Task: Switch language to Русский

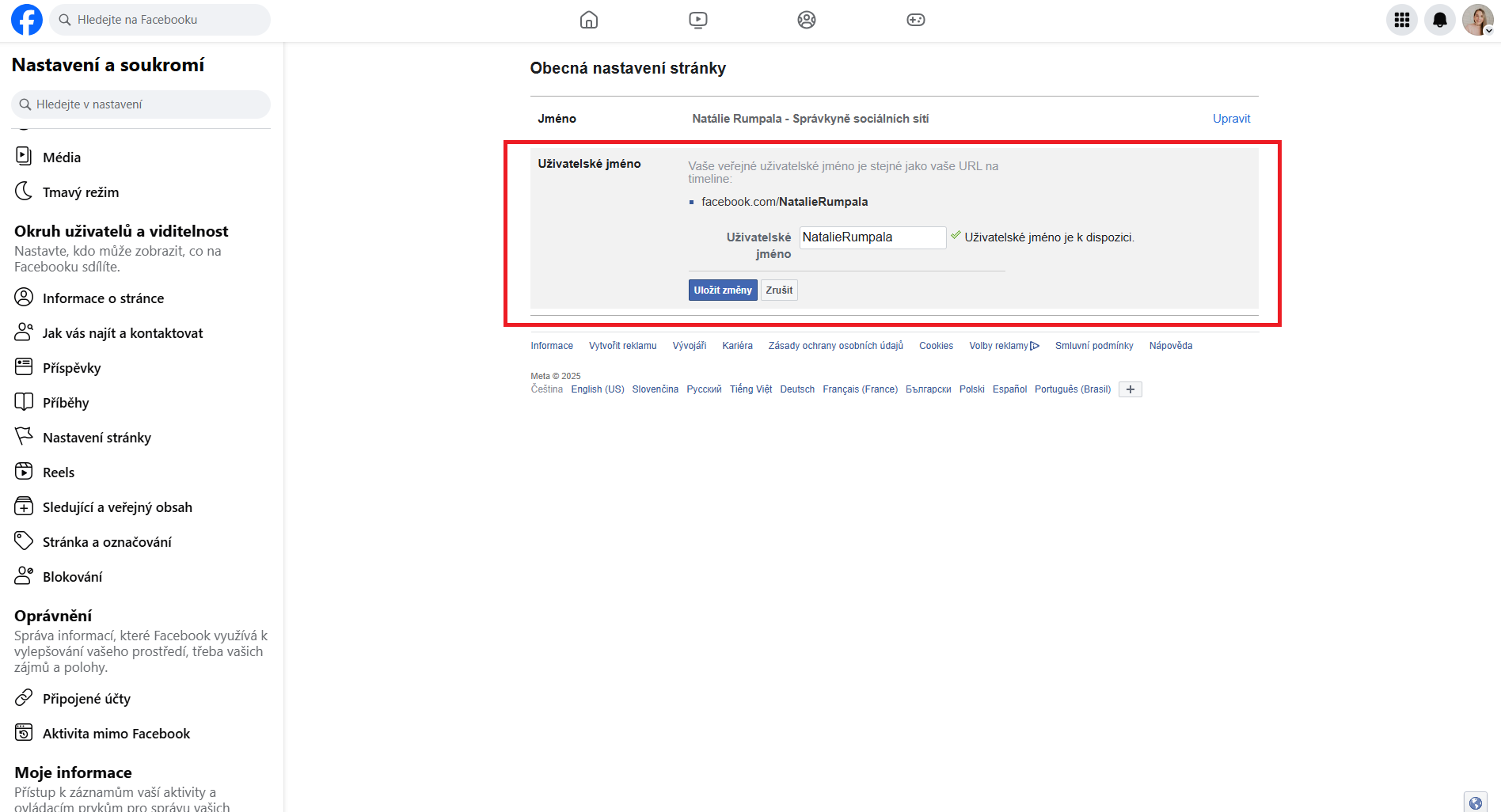Action: point(704,389)
